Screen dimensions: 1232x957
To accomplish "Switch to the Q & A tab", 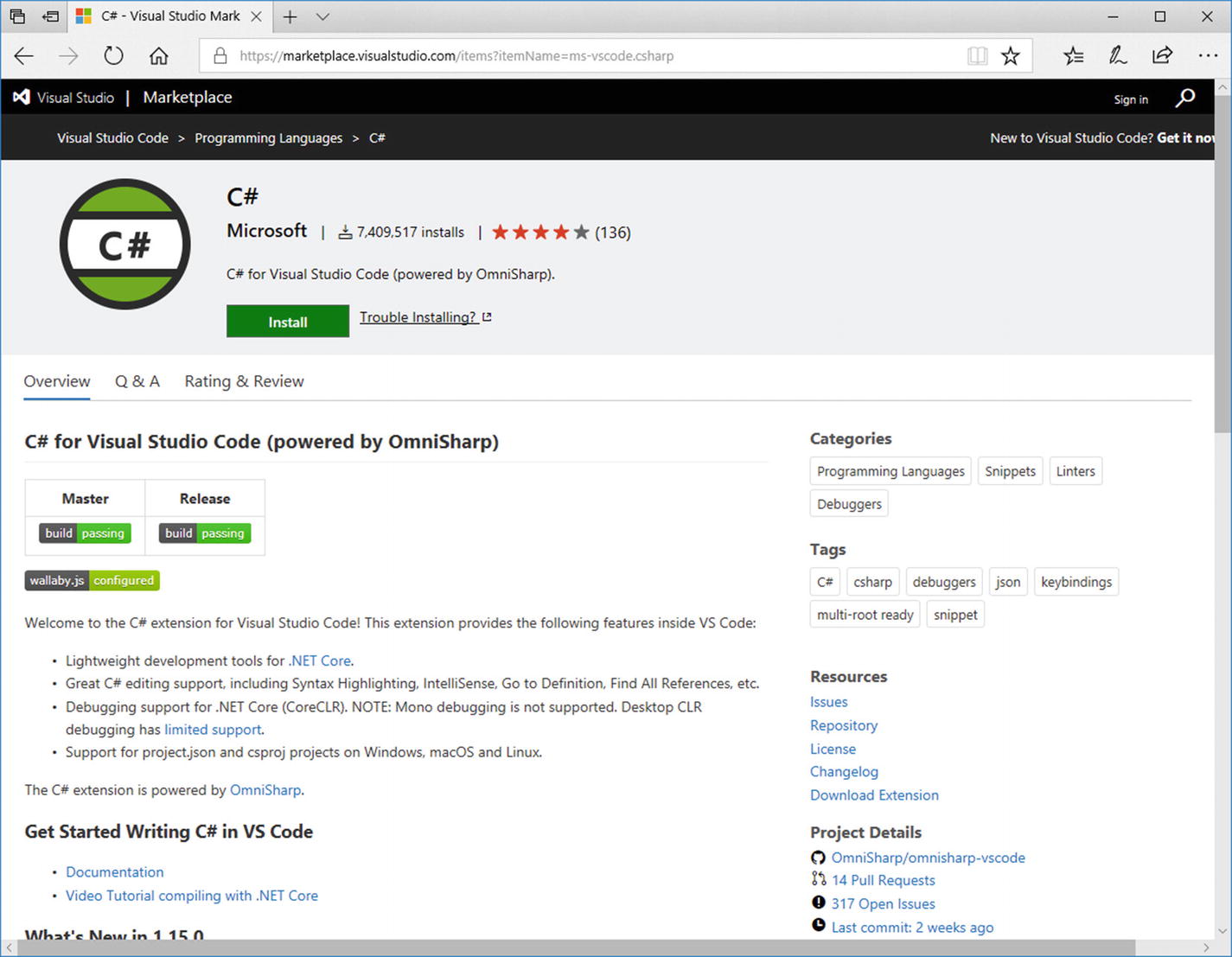I will coord(137,381).
